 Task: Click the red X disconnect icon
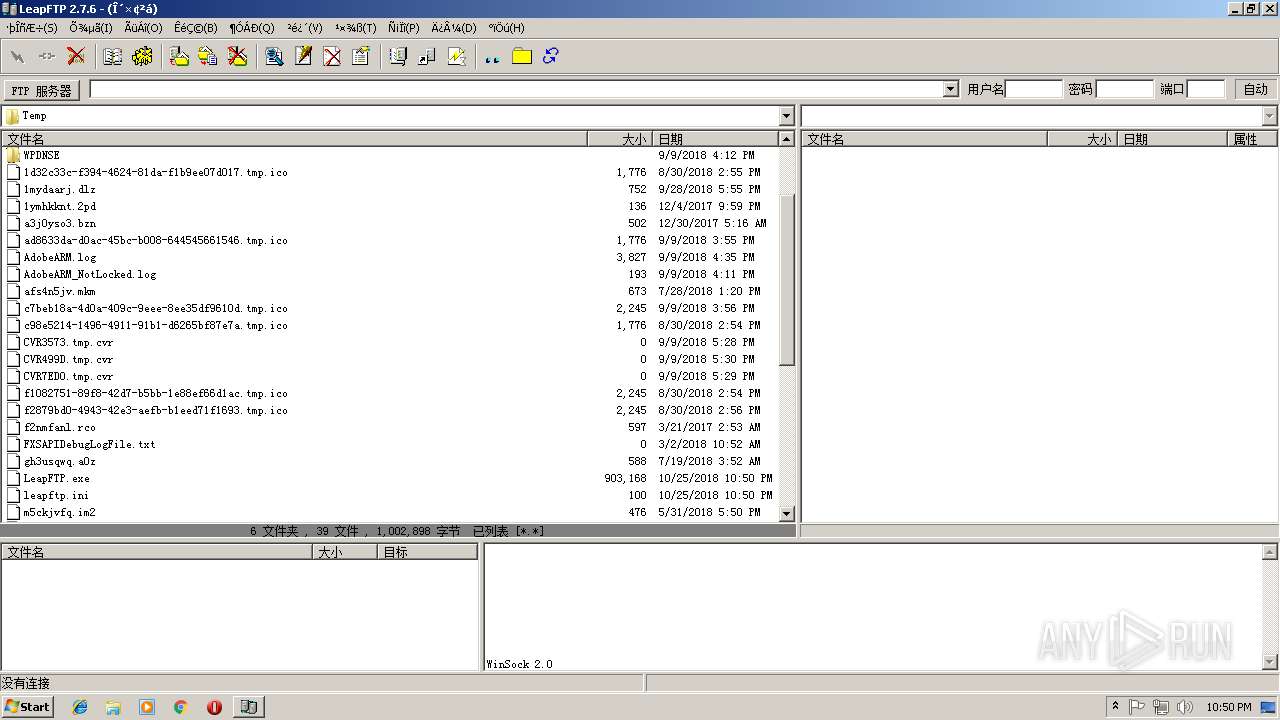[x=76, y=57]
